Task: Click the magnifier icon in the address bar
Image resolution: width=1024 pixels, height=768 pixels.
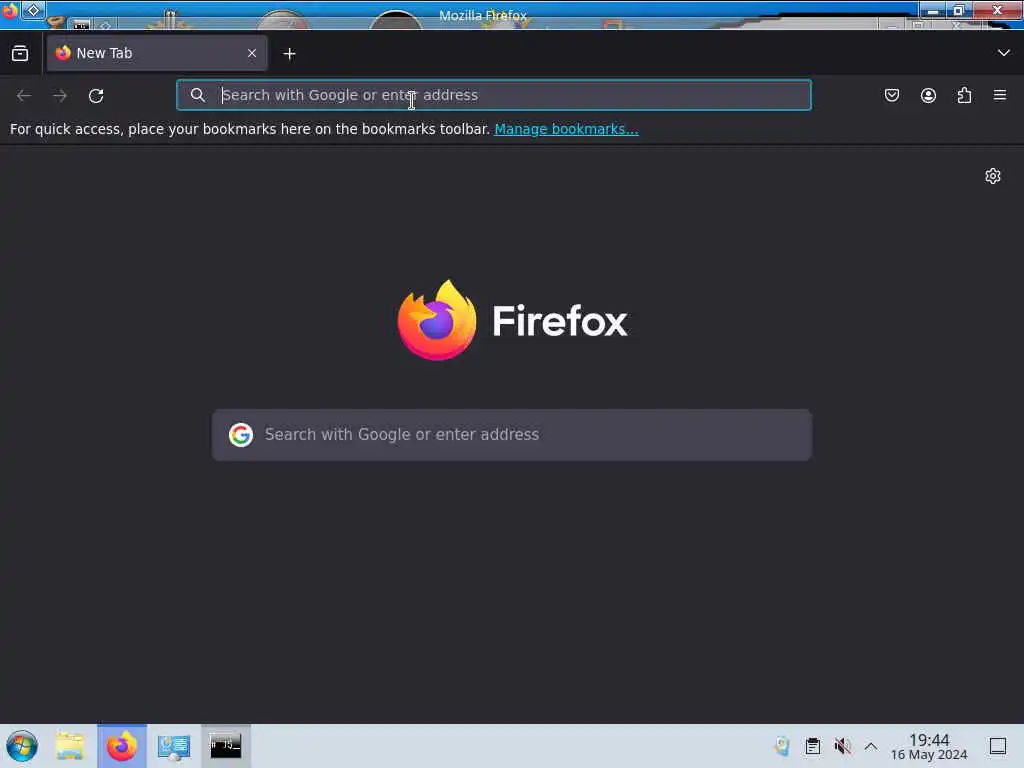Action: tap(198, 95)
